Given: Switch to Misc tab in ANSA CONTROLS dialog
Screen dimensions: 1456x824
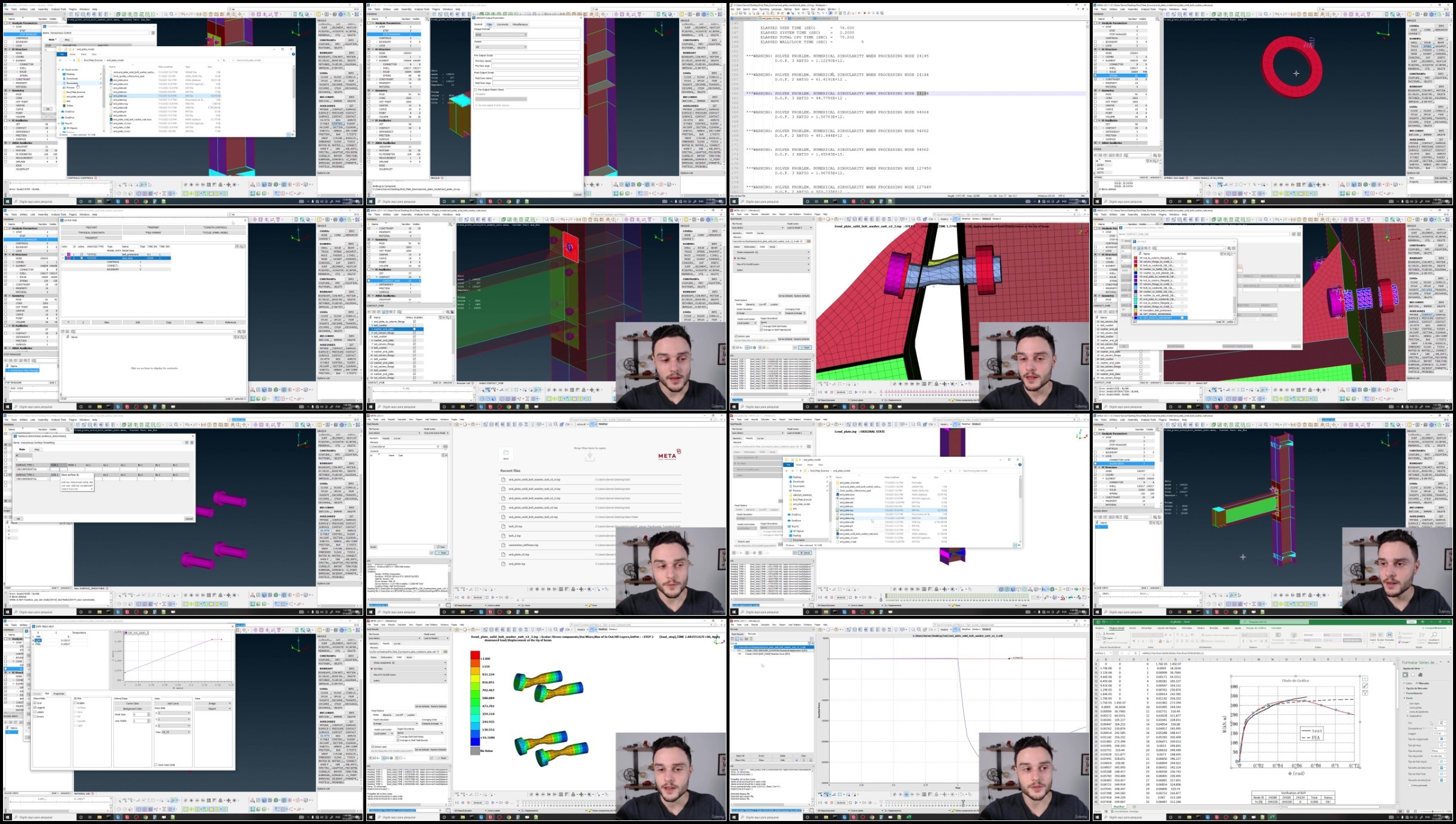Looking at the screenshot, I should pos(67,40).
